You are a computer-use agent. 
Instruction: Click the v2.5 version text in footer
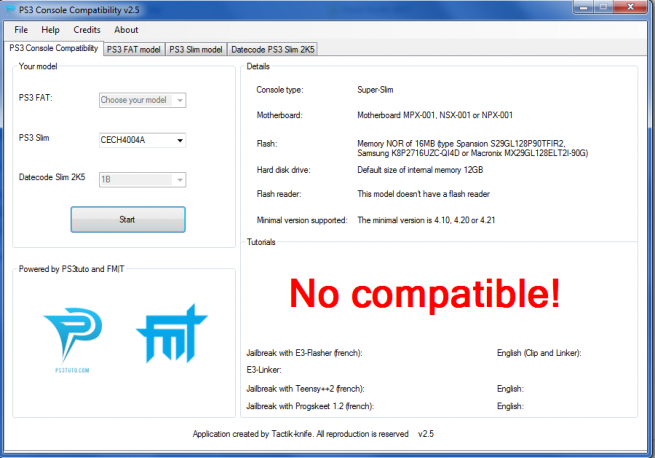point(426,434)
